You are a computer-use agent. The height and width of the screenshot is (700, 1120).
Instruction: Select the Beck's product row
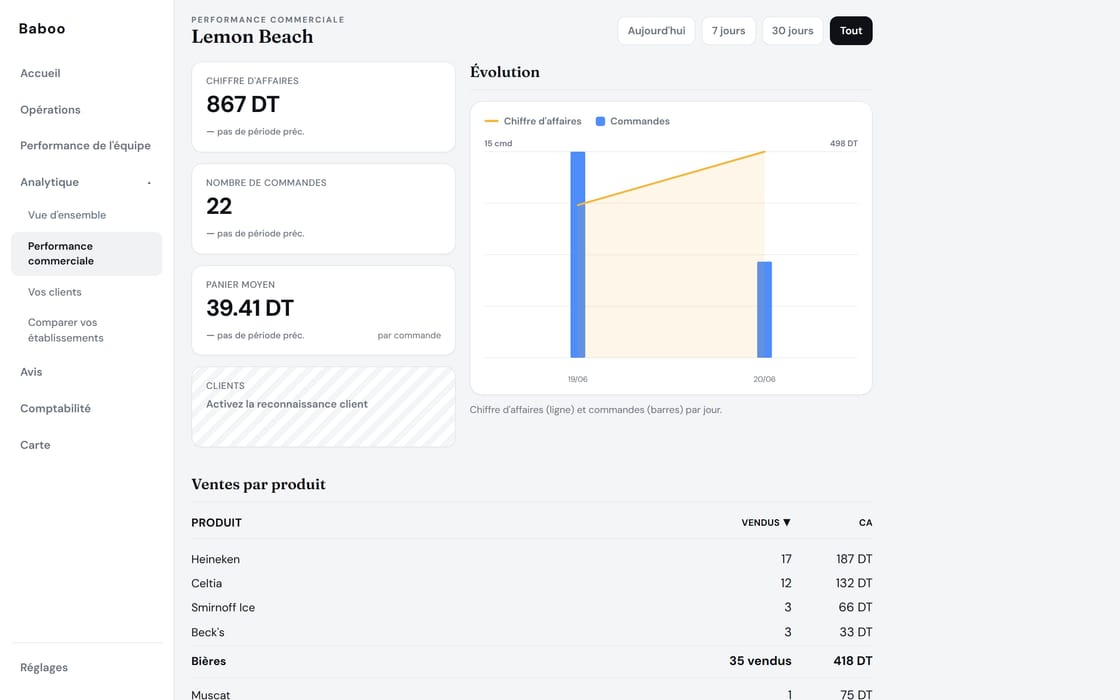(531, 632)
